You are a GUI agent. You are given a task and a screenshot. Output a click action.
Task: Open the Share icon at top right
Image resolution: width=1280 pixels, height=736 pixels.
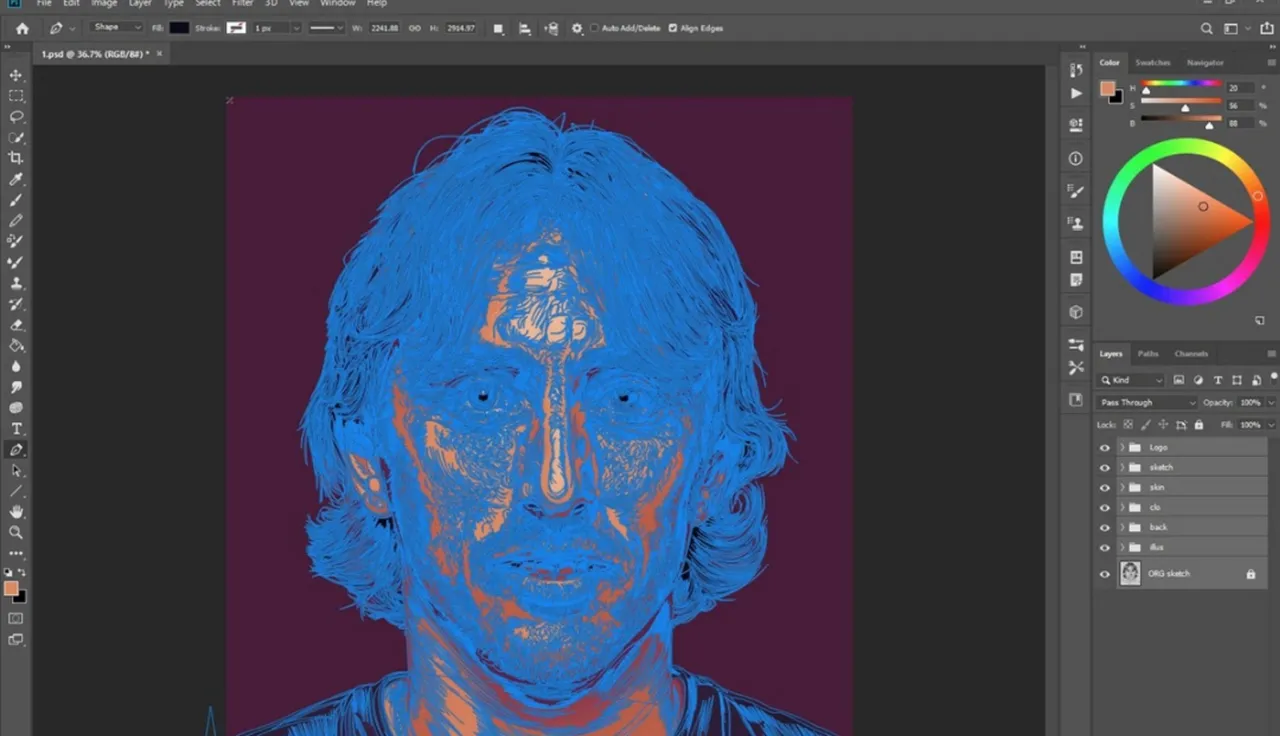tap(1267, 28)
